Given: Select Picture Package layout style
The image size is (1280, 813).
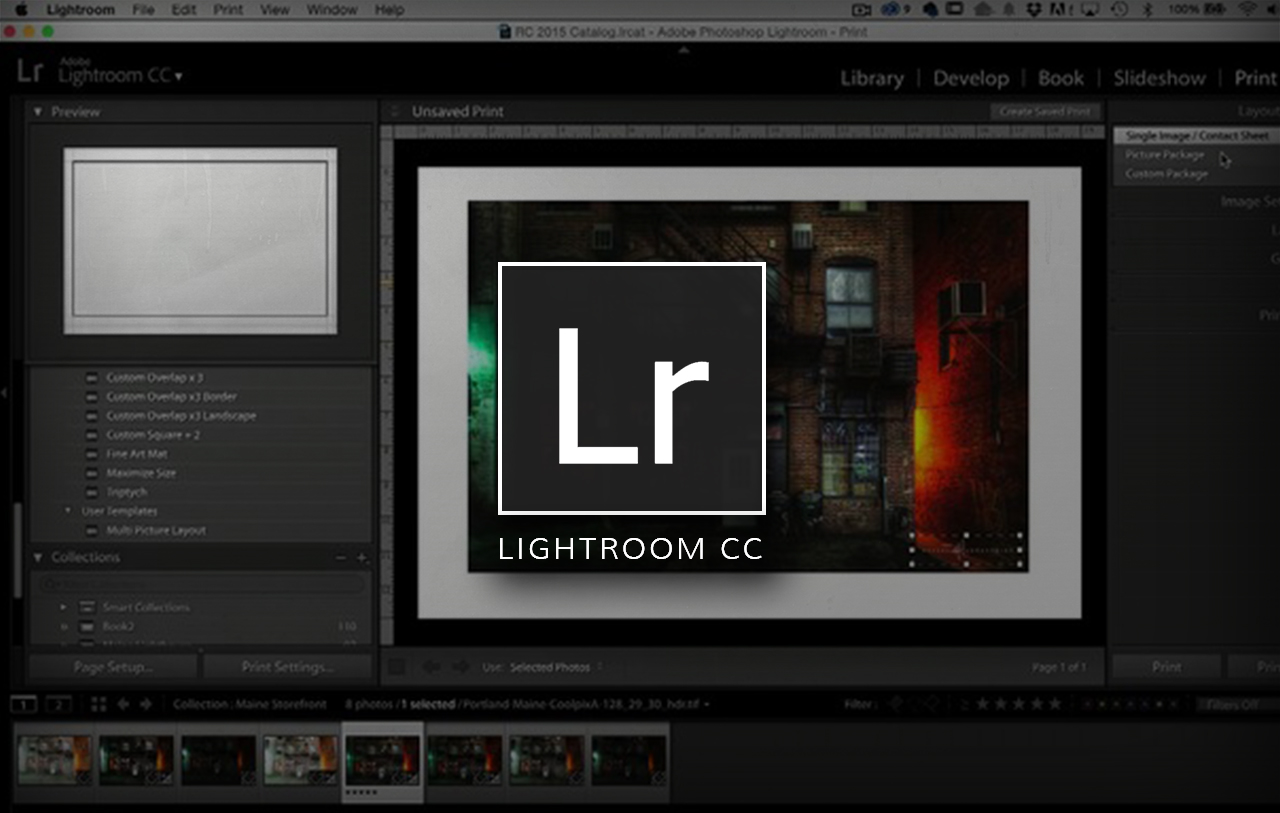Looking at the screenshot, I should click(x=1165, y=155).
